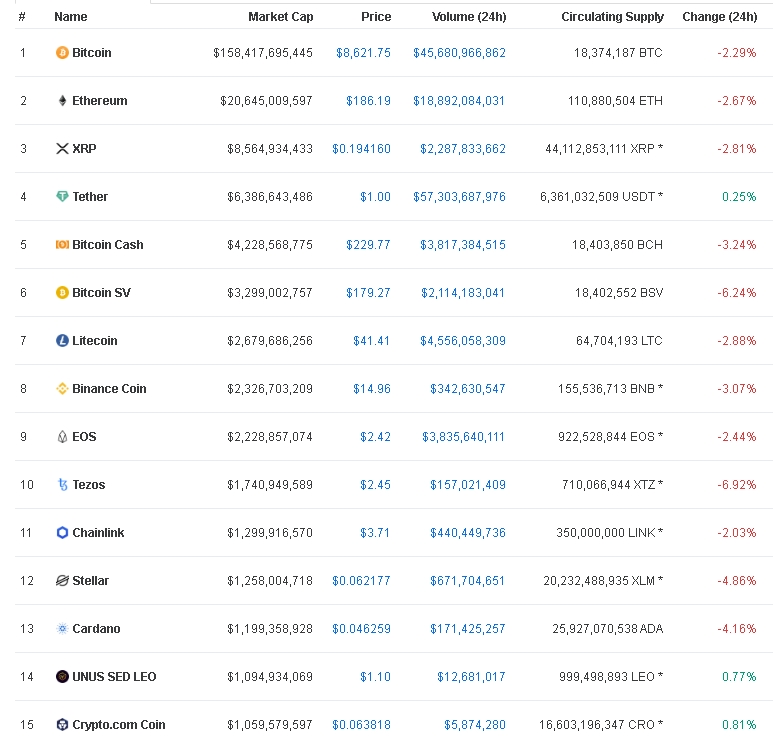Image resolution: width=773 pixels, height=743 pixels.
Task: Click Litecoin price $41.41
Action: (x=372, y=340)
